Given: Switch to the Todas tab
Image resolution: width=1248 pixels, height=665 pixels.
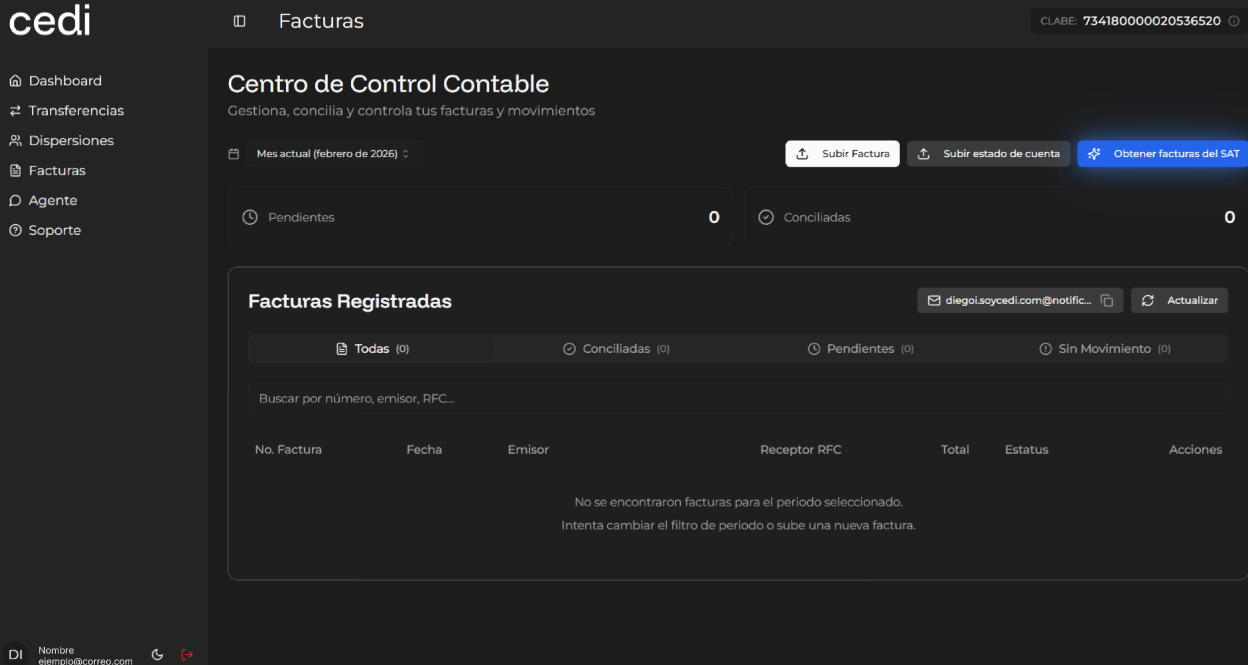Looking at the screenshot, I should 371,349.
